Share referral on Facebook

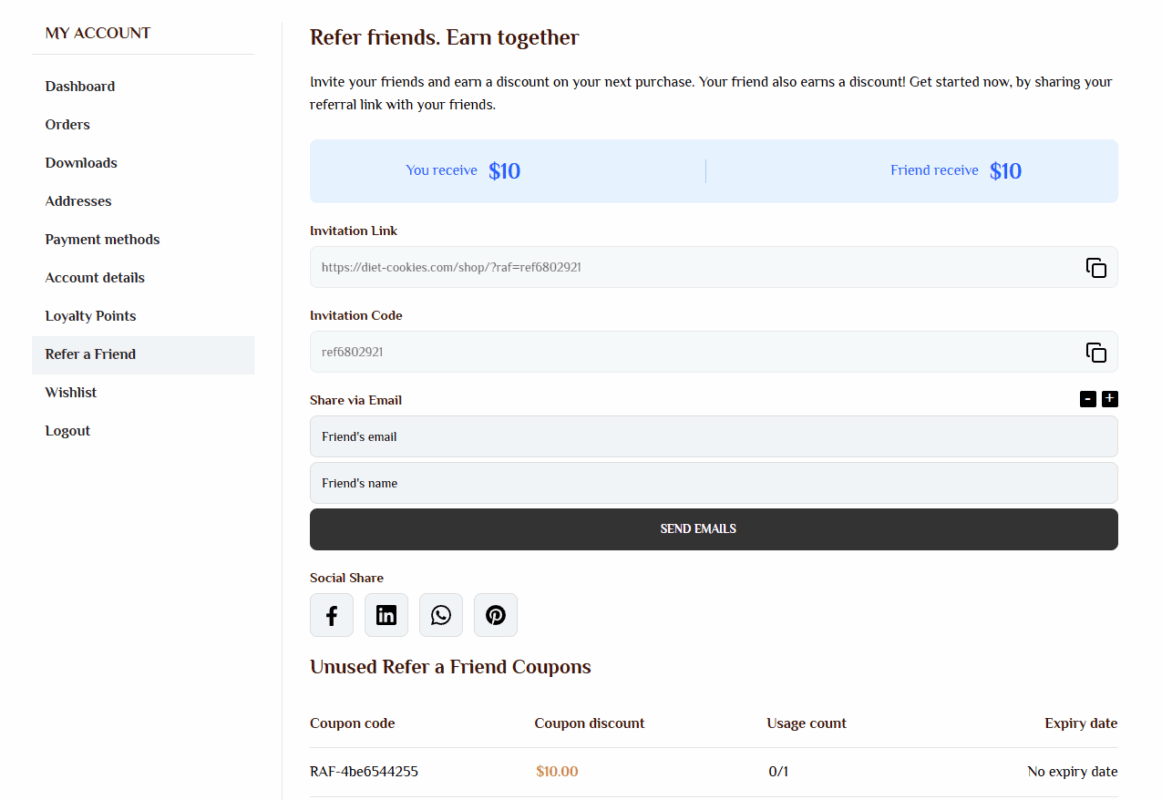[332, 616]
